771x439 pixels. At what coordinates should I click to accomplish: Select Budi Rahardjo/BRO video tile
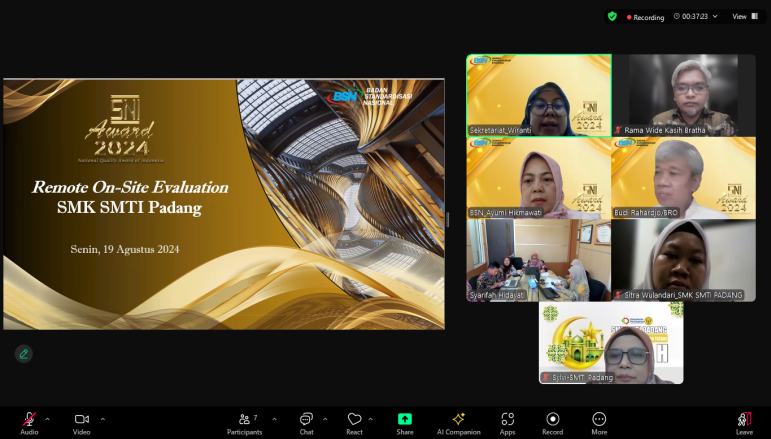683,178
